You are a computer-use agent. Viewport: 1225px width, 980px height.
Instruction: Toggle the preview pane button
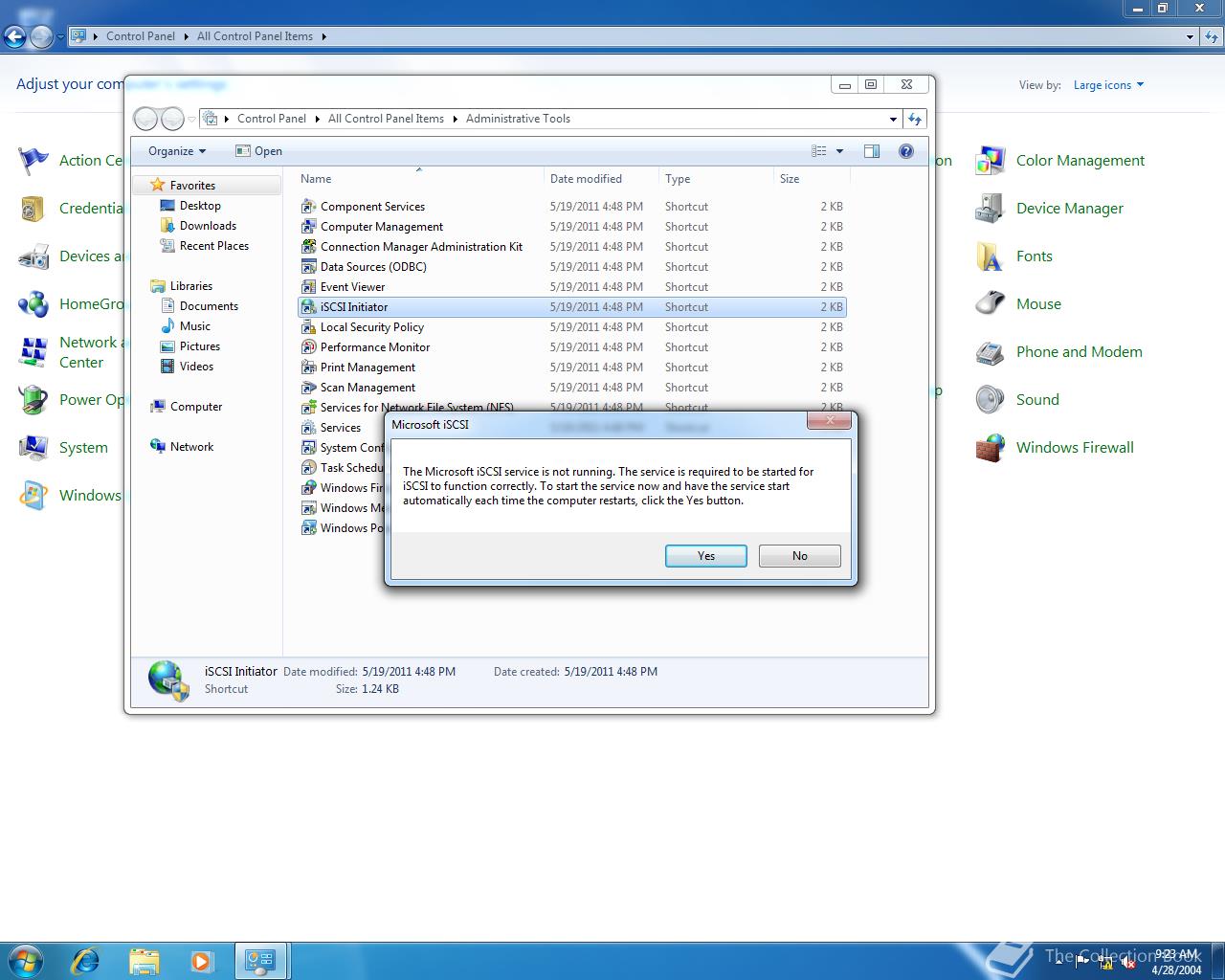[x=871, y=151]
